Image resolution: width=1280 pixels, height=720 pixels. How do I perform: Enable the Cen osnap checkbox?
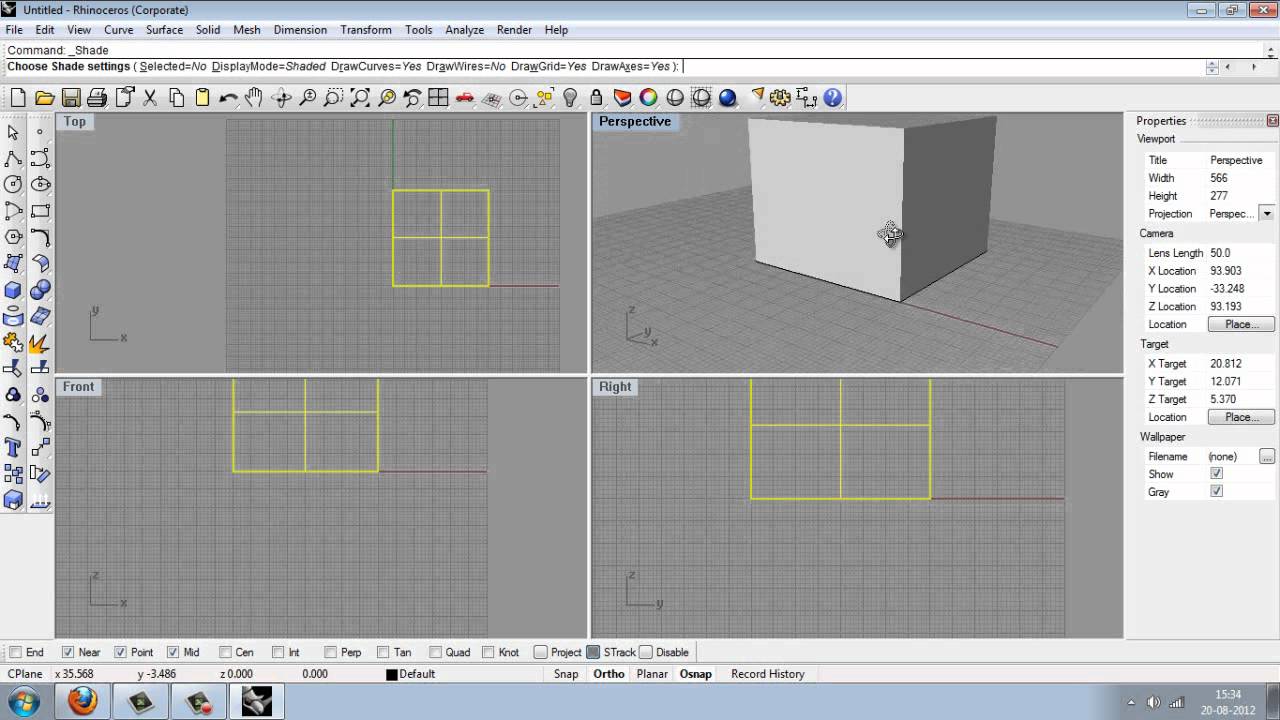point(225,652)
